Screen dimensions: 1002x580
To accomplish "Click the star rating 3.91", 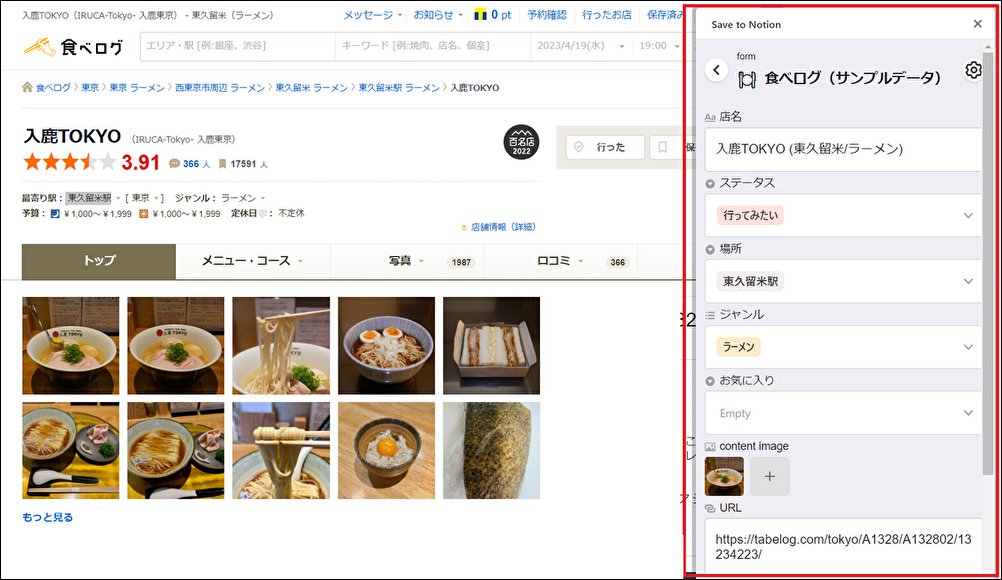I will click(x=91, y=162).
